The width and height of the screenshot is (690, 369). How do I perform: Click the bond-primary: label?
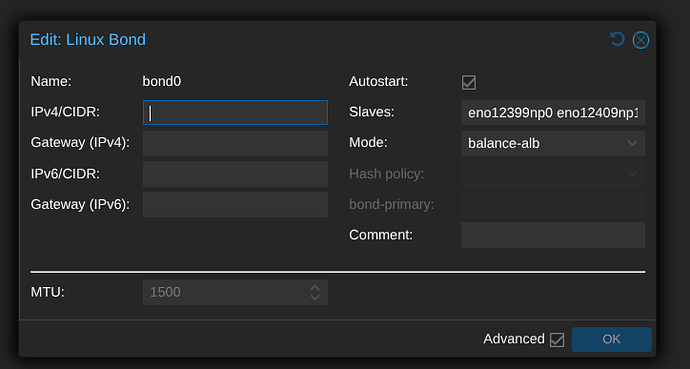click(x=392, y=205)
